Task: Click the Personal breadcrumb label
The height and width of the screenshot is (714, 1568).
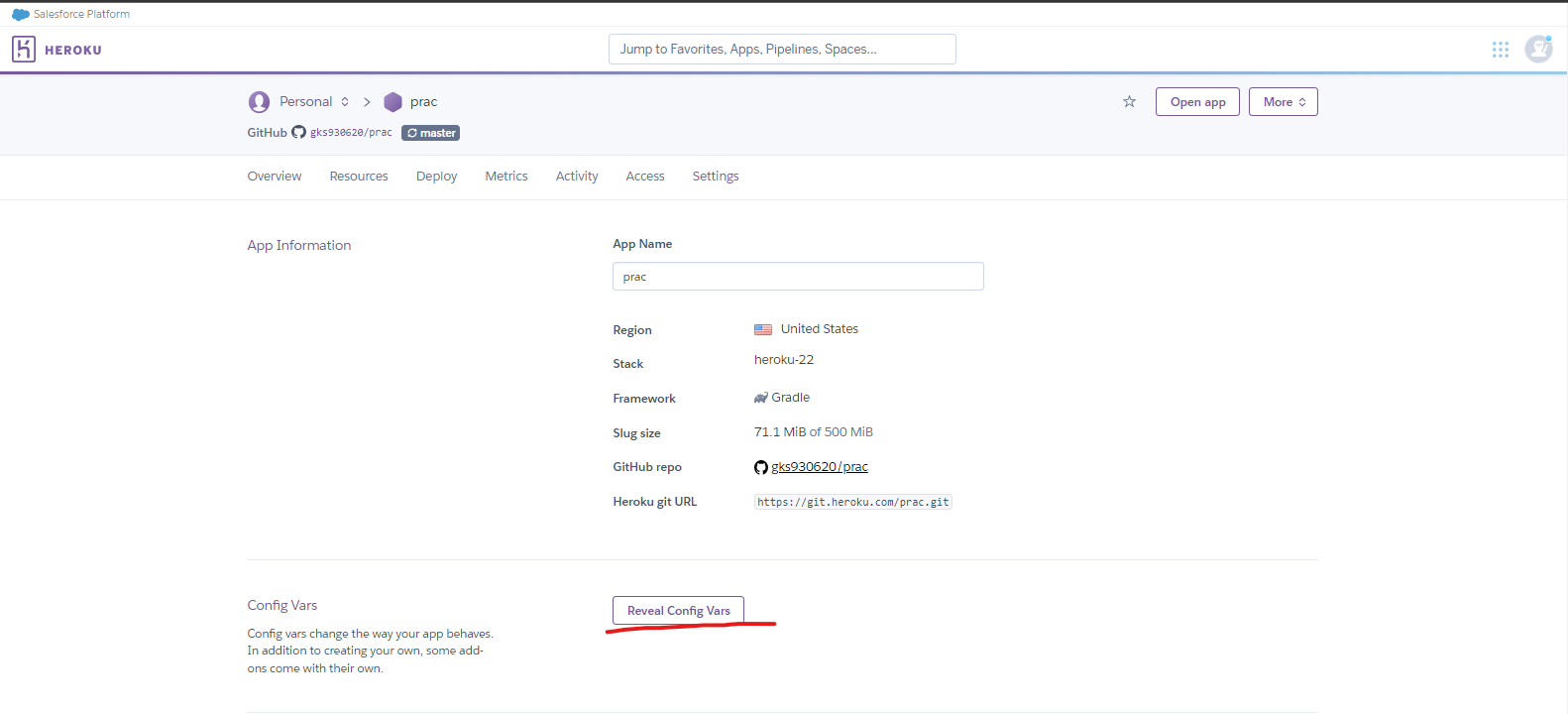Action: pos(305,101)
